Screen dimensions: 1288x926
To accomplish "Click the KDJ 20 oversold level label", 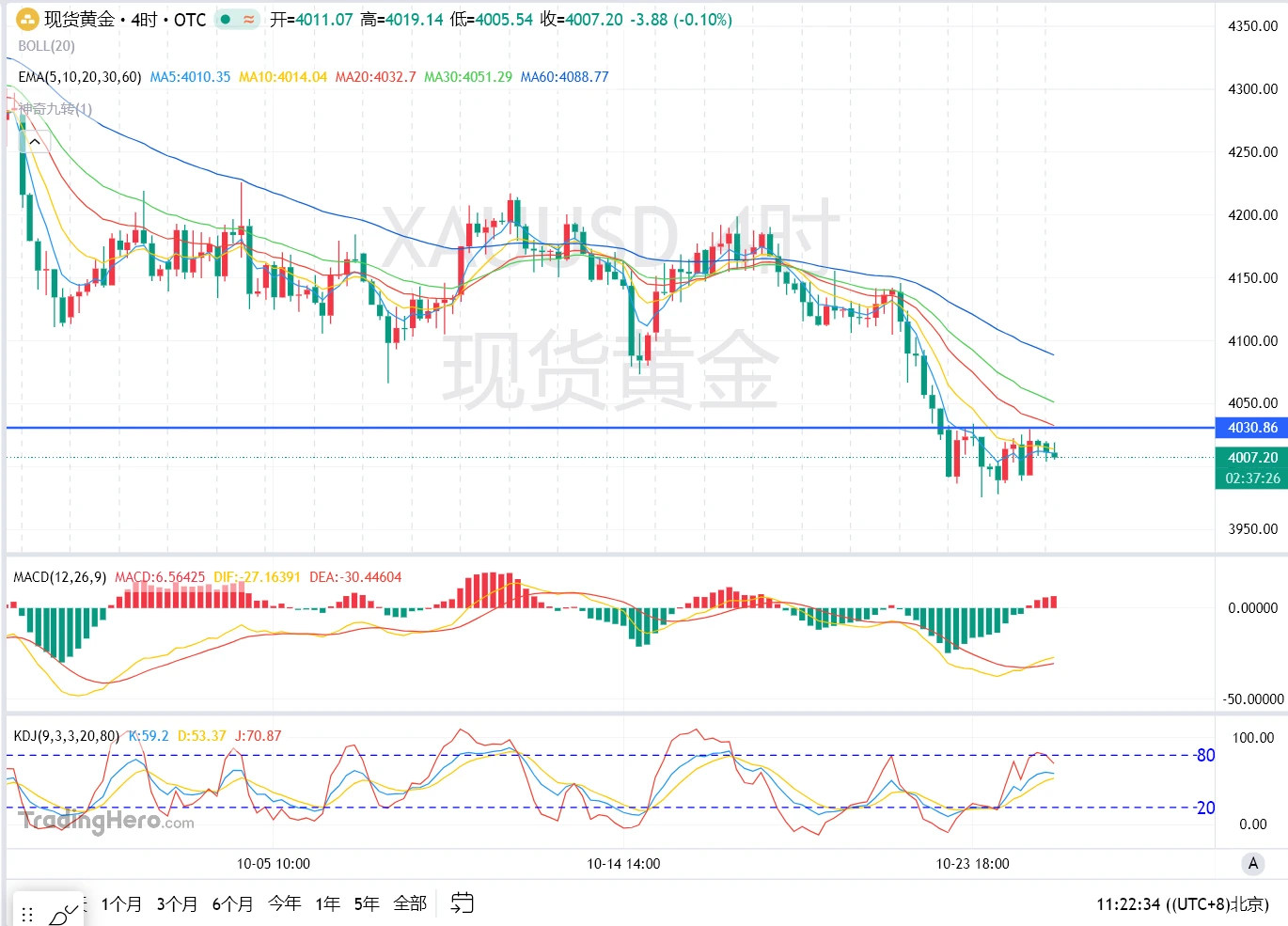I will tap(1205, 808).
